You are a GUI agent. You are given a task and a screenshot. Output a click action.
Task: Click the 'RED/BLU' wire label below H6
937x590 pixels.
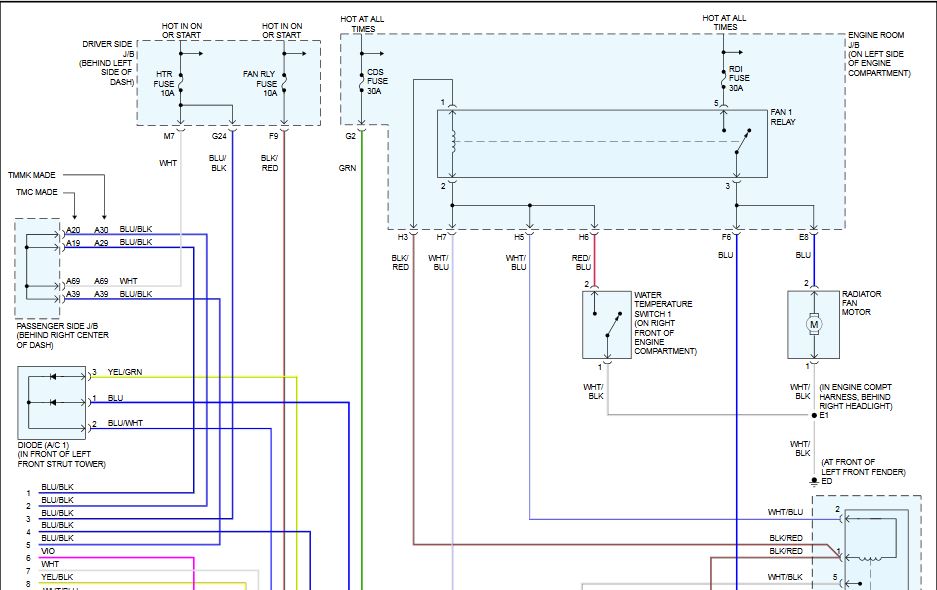pyautogui.click(x=581, y=262)
